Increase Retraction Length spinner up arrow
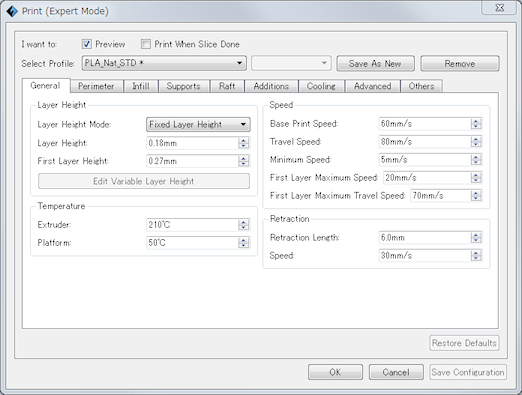 click(x=476, y=235)
